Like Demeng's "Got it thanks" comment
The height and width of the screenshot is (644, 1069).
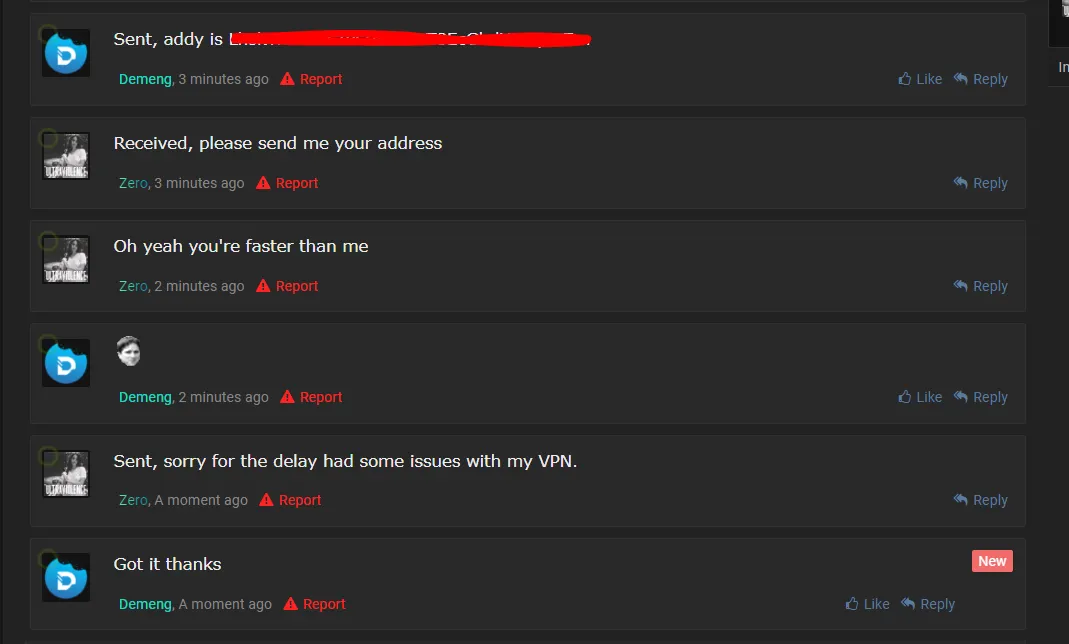coord(867,604)
